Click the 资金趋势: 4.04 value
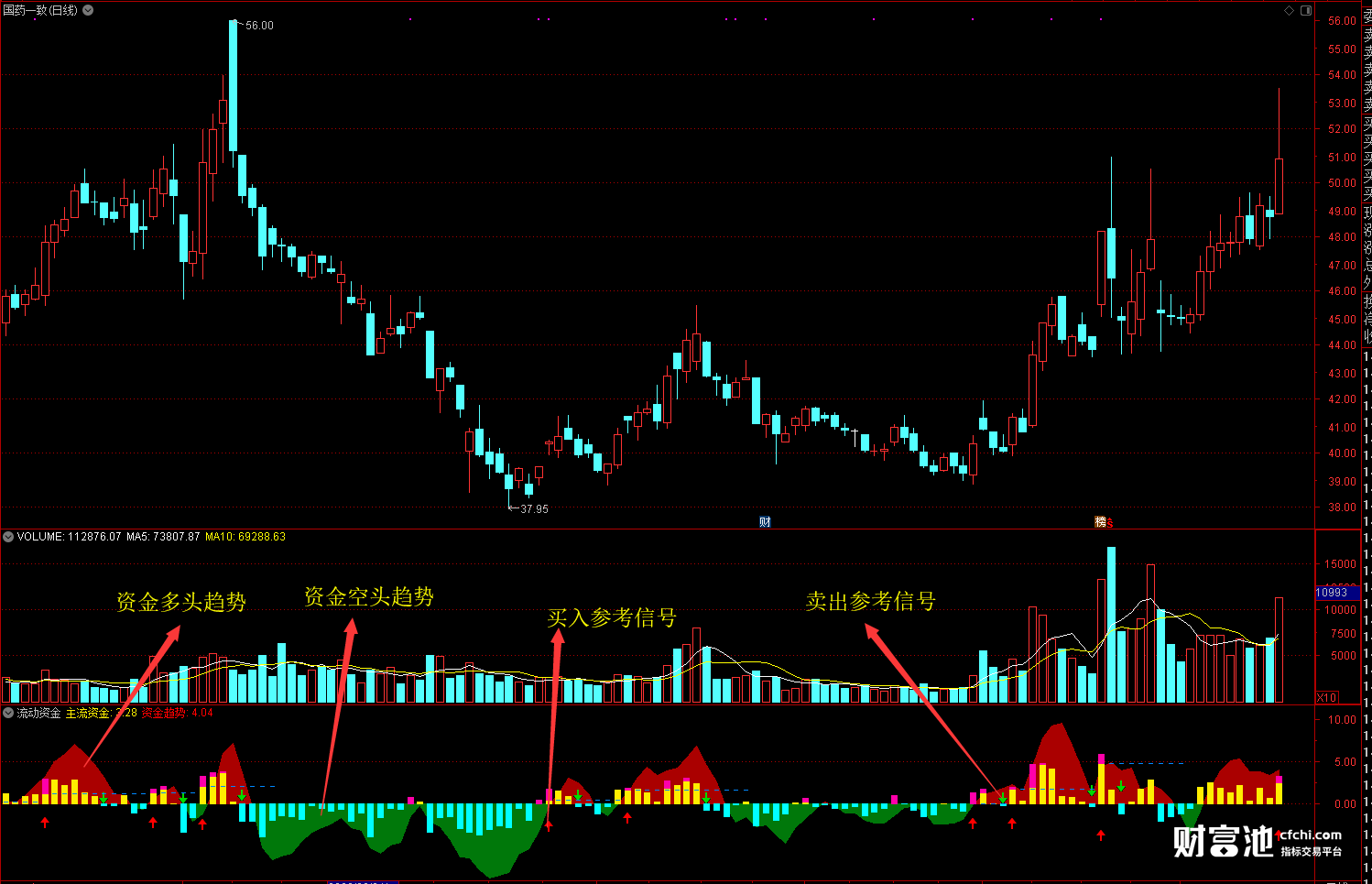 [x=178, y=713]
